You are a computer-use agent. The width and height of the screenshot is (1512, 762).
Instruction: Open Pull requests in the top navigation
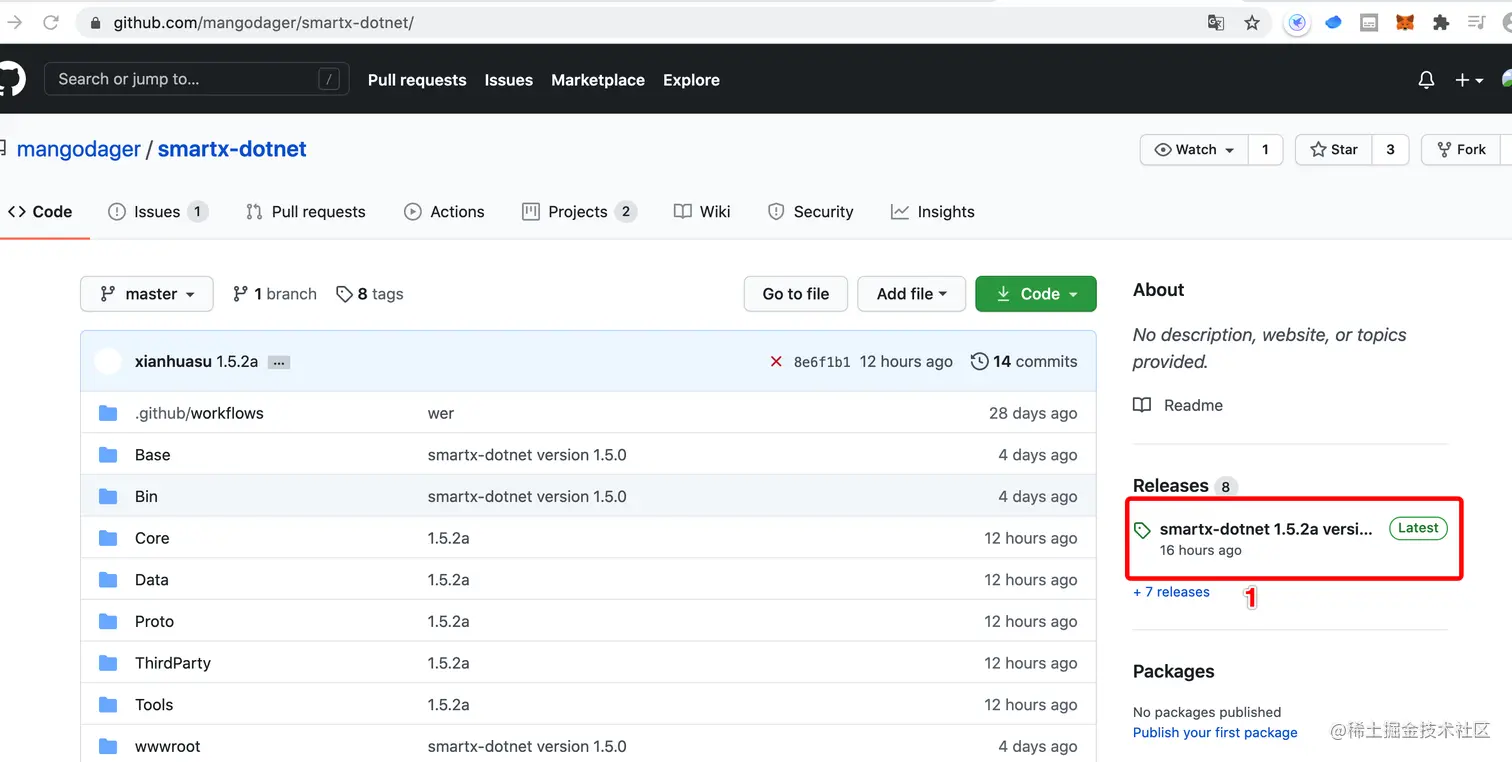pos(417,80)
